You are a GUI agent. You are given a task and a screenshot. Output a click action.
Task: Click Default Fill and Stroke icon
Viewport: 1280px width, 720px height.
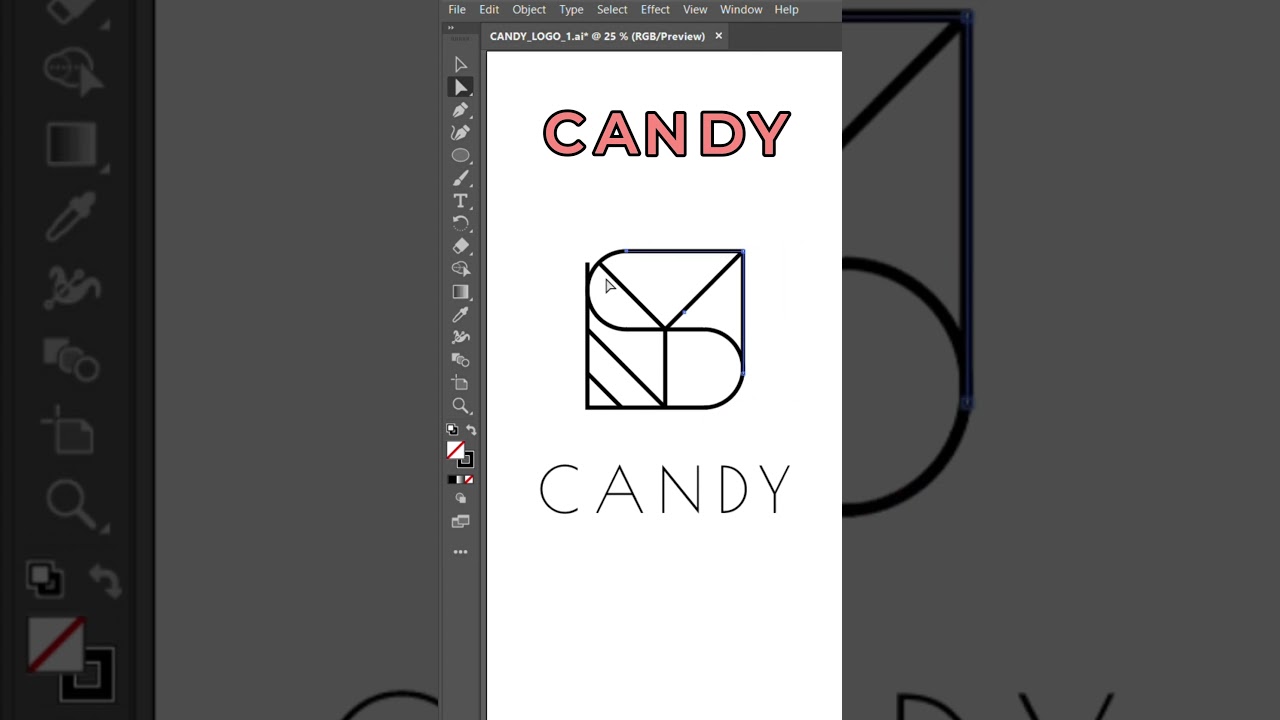tap(452, 430)
